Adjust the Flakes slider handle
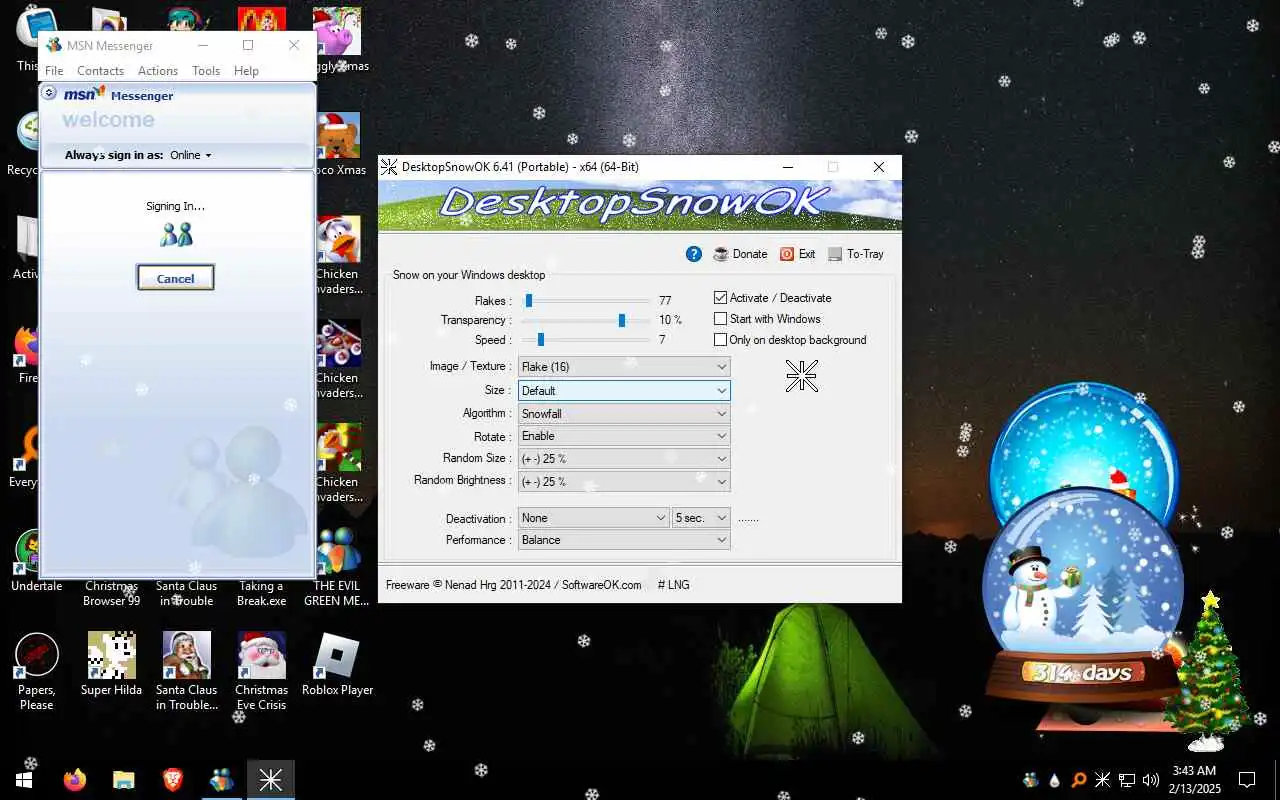1280x800 pixels. [x=529, y=300]
